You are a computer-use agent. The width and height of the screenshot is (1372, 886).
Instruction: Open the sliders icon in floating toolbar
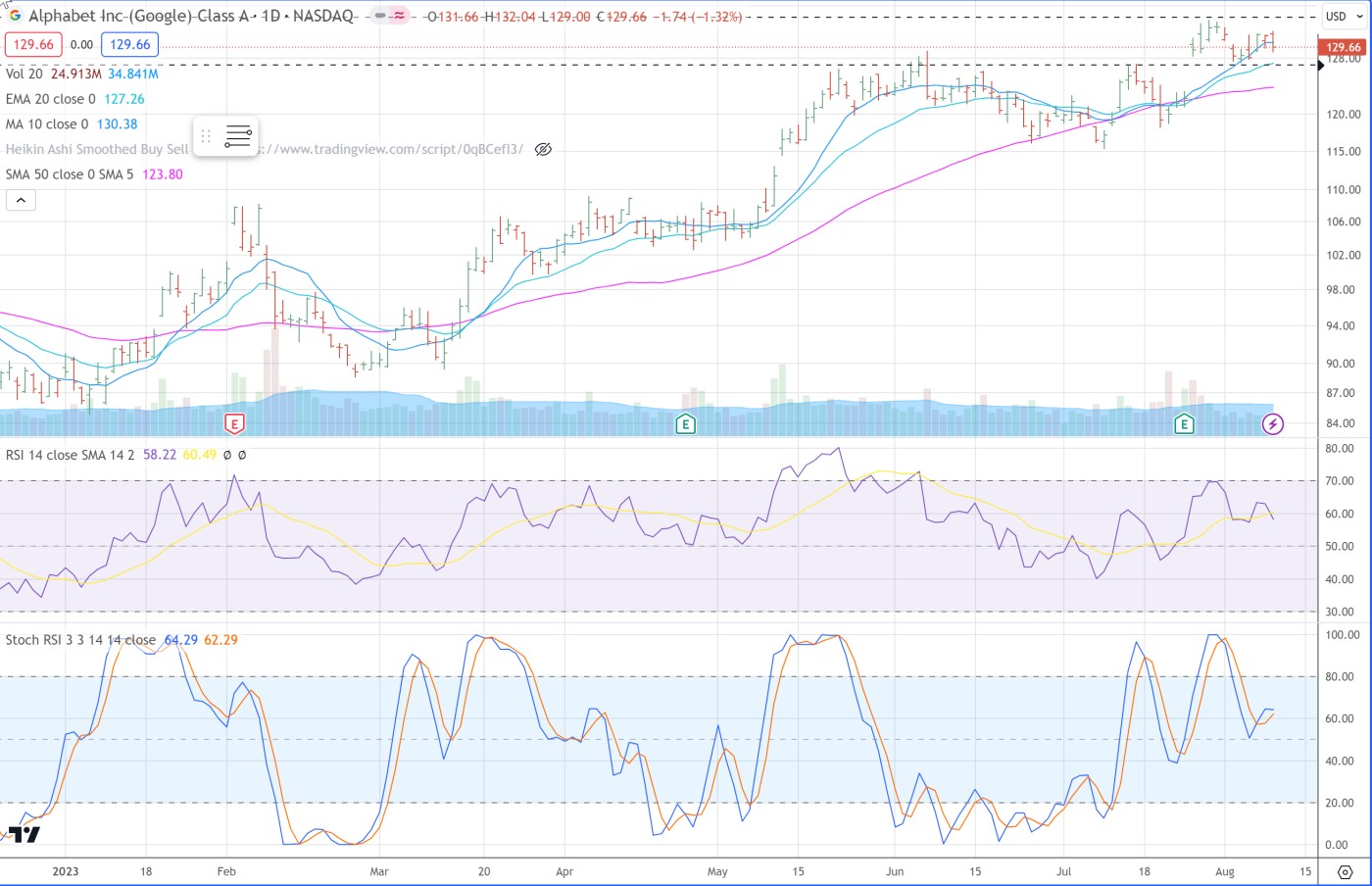point(238,136)
